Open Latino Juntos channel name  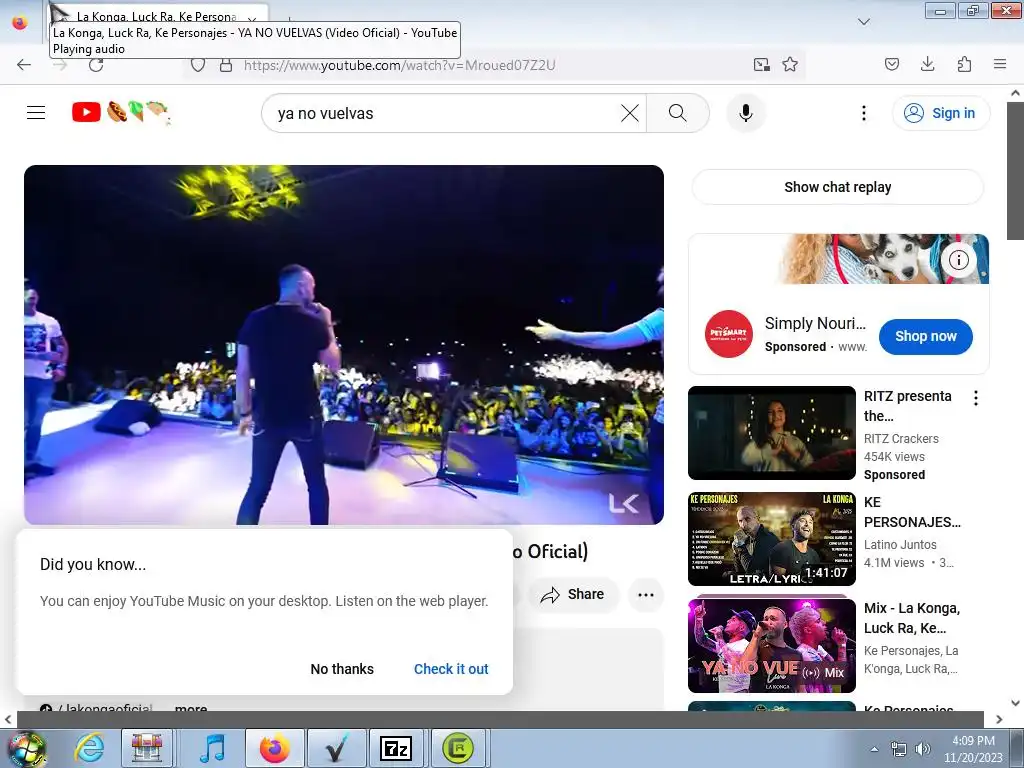click(900, 545)
